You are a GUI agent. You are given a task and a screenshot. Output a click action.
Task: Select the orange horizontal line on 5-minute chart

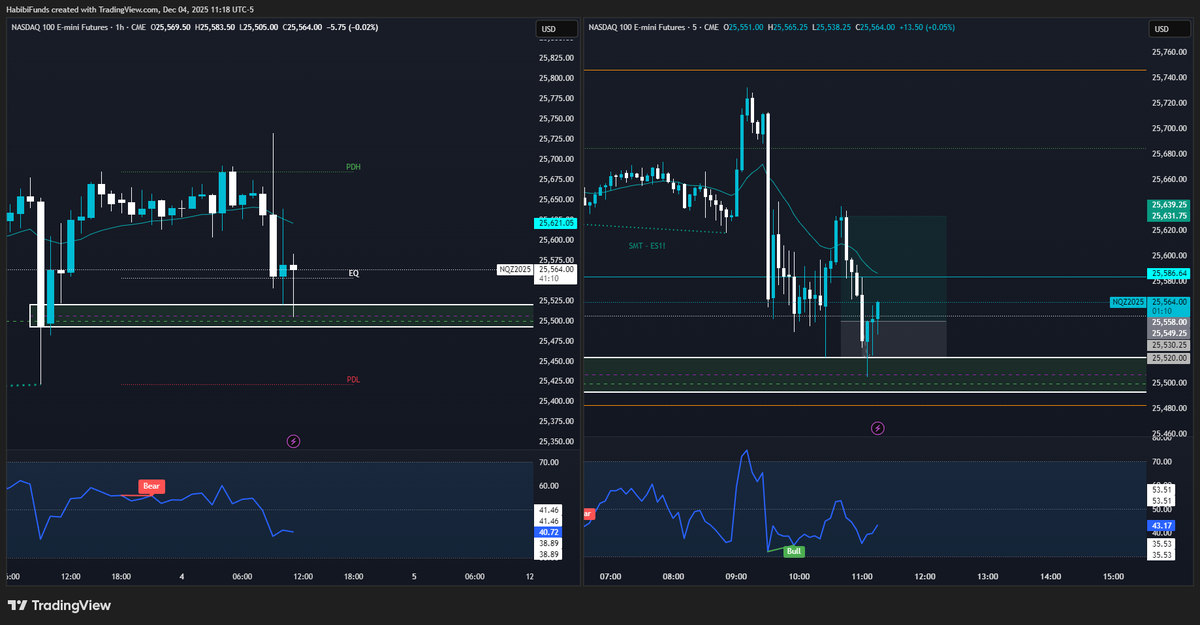coord(865,70)
